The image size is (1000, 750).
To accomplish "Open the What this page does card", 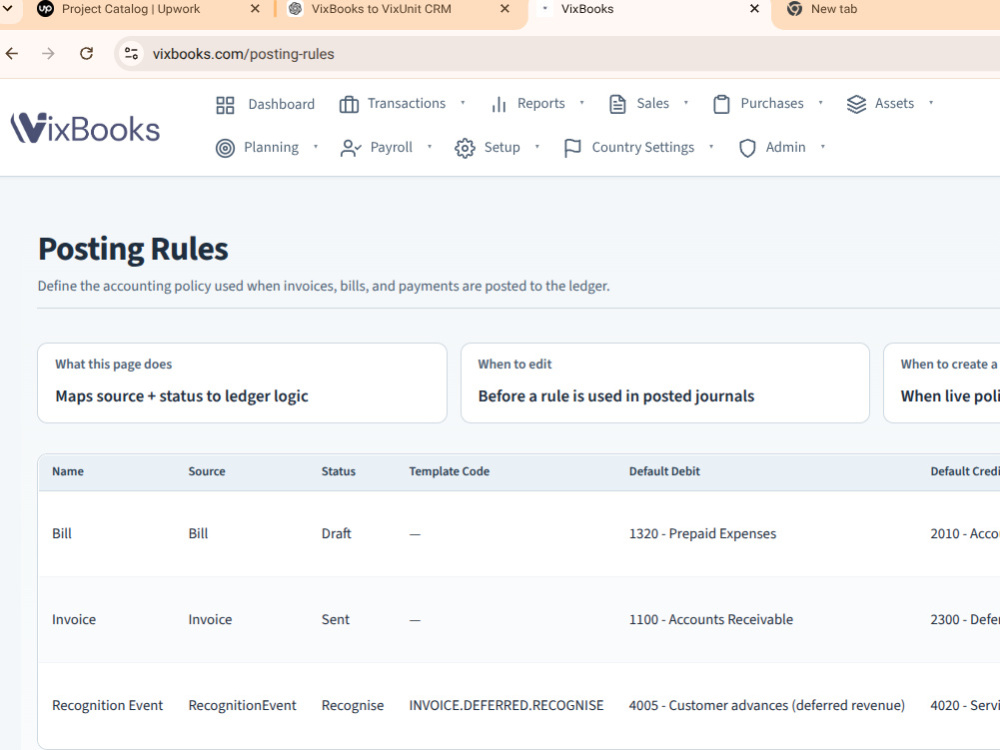I will click(x=242, y=383).
